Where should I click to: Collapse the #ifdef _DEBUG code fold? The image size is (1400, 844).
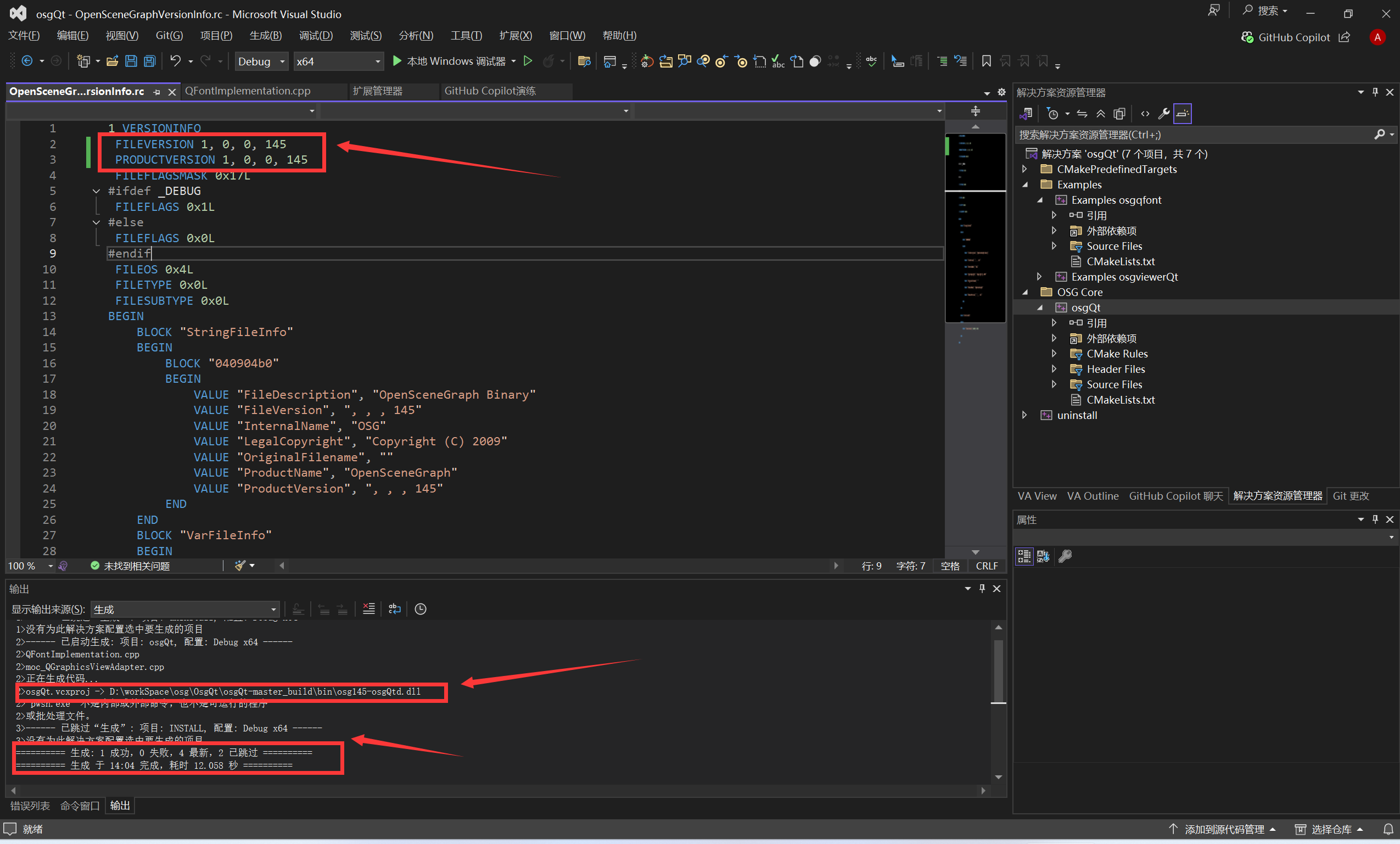pos(96,191)
